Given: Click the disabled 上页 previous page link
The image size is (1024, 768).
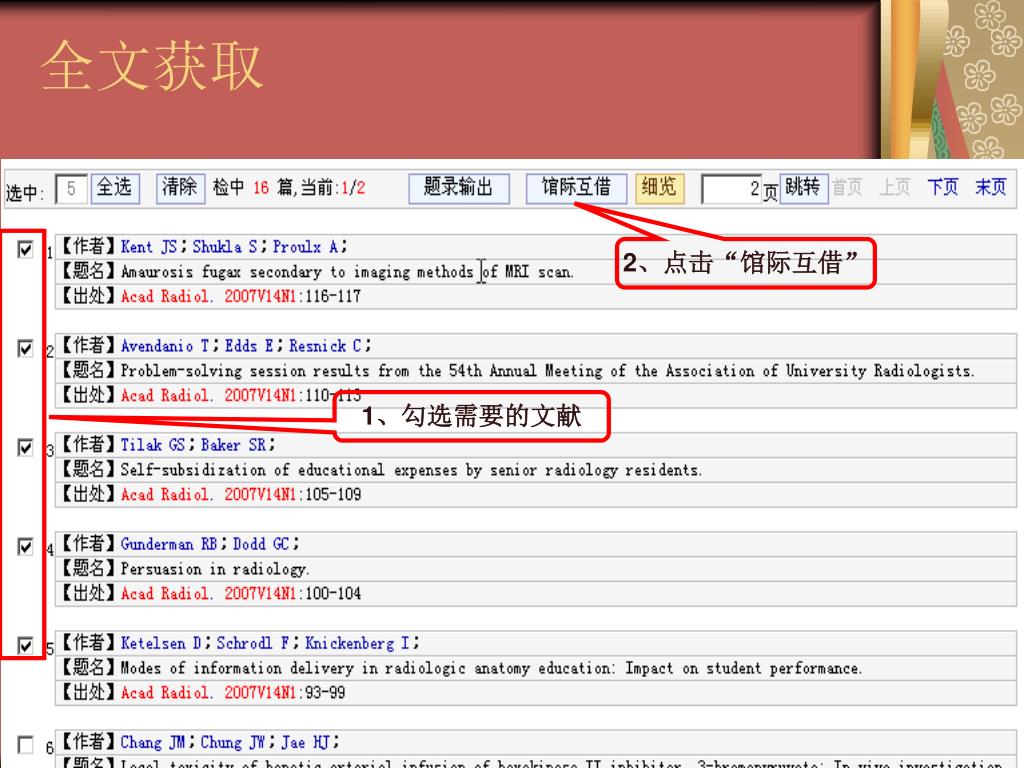Looking at the screenshot, I should point(895,188).
